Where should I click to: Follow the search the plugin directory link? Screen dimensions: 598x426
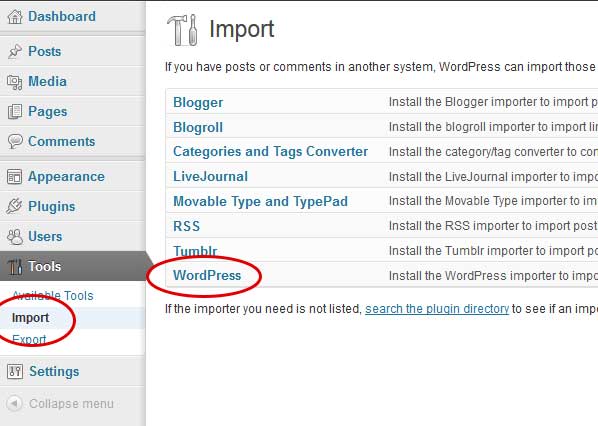click(x=437, y=309)
